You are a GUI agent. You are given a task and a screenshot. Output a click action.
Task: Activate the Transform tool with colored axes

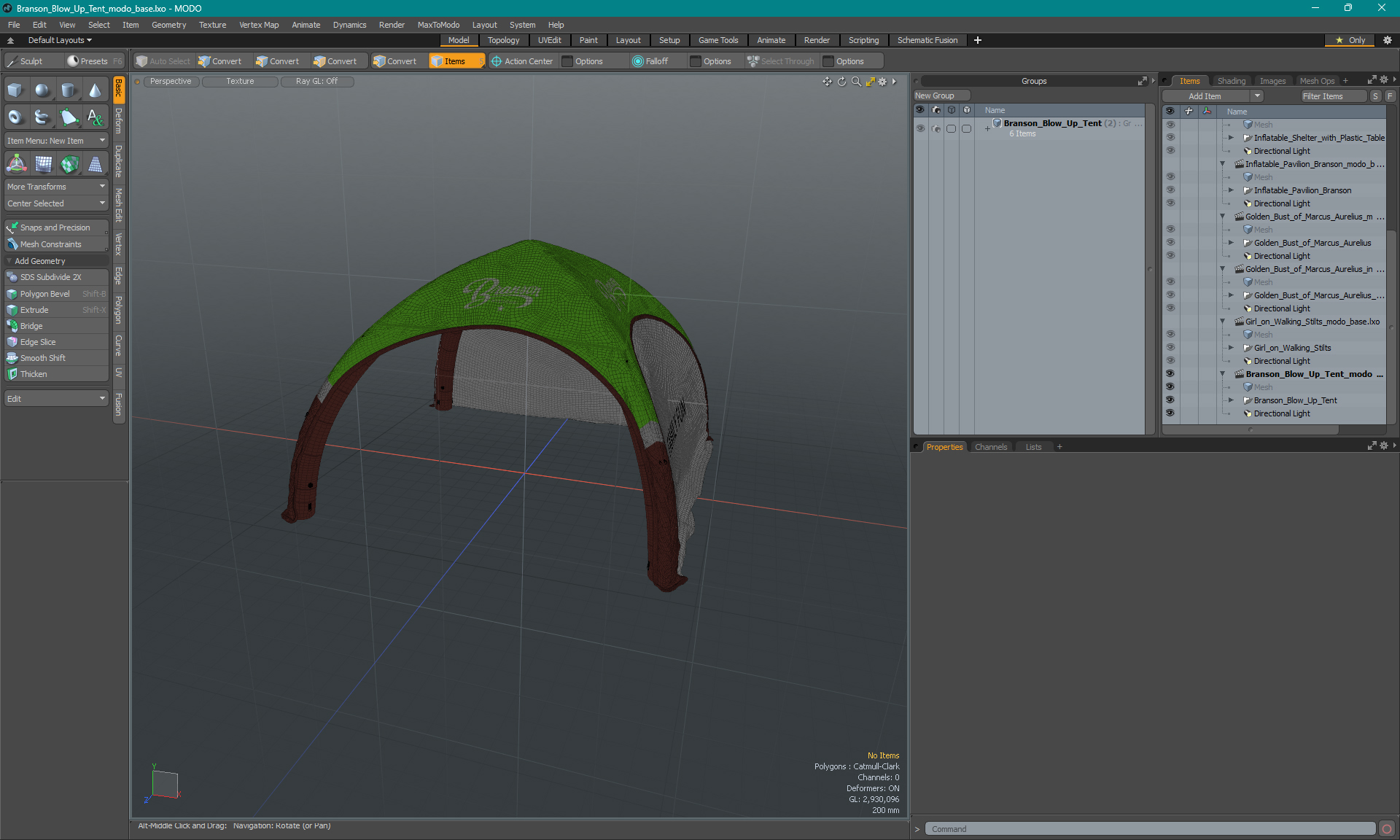coord(16,164)
